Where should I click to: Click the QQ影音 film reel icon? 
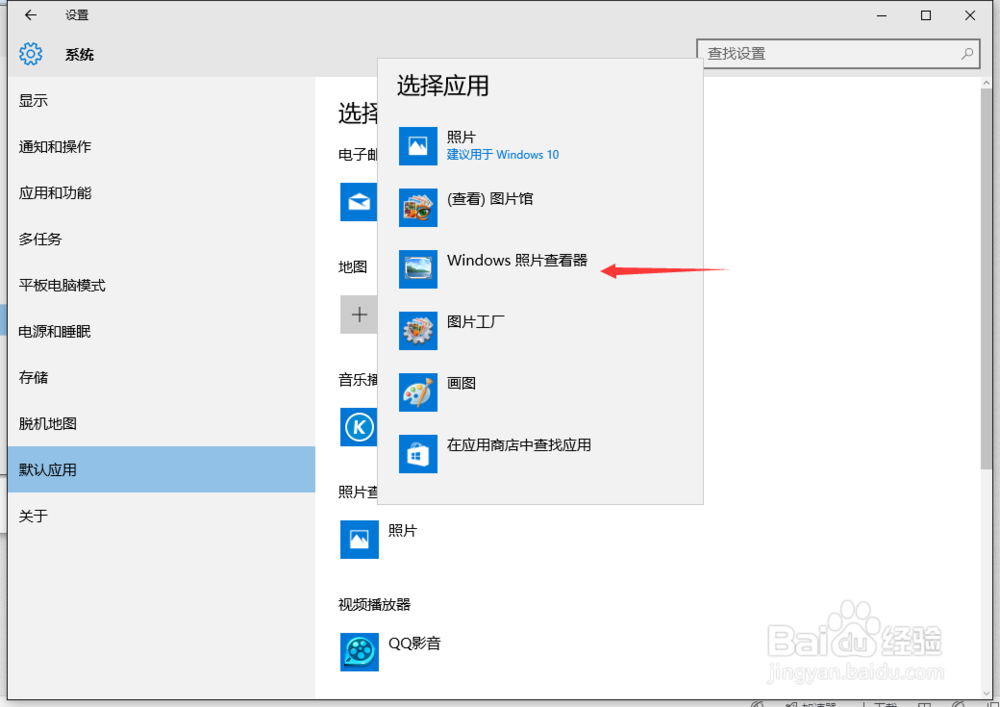pyautogui.click(x=359, y=652)
